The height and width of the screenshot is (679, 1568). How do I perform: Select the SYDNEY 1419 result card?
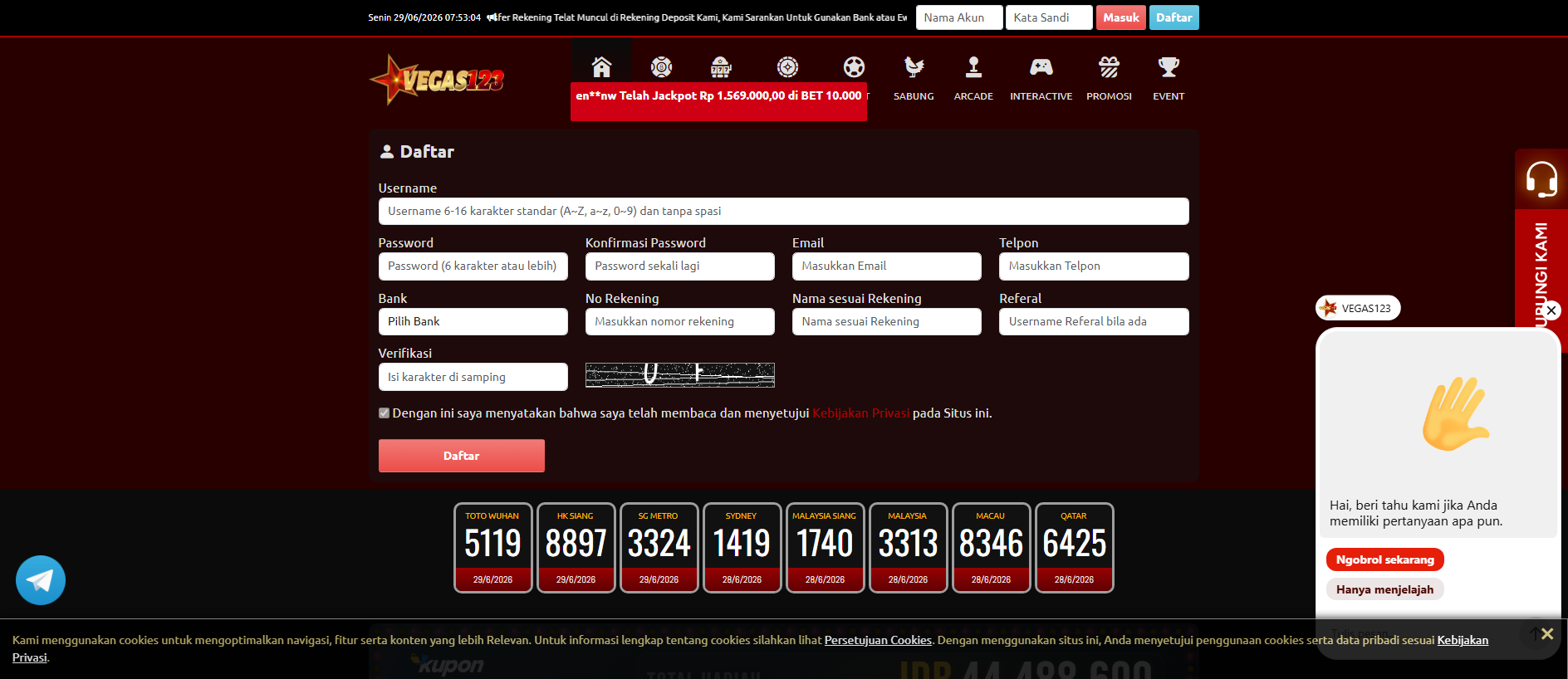(742, 548)
